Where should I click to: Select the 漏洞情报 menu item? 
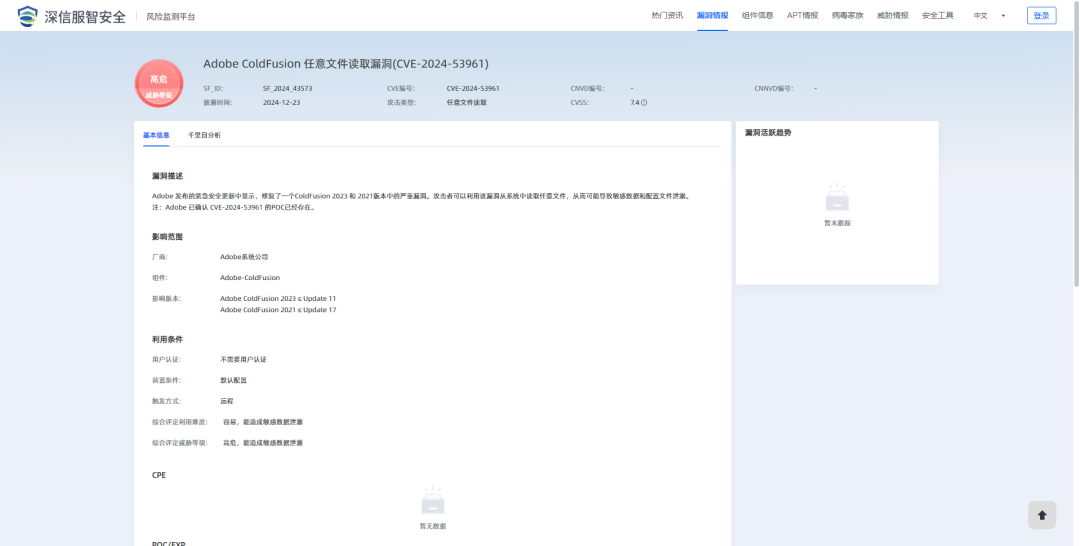tap(712, 16)
